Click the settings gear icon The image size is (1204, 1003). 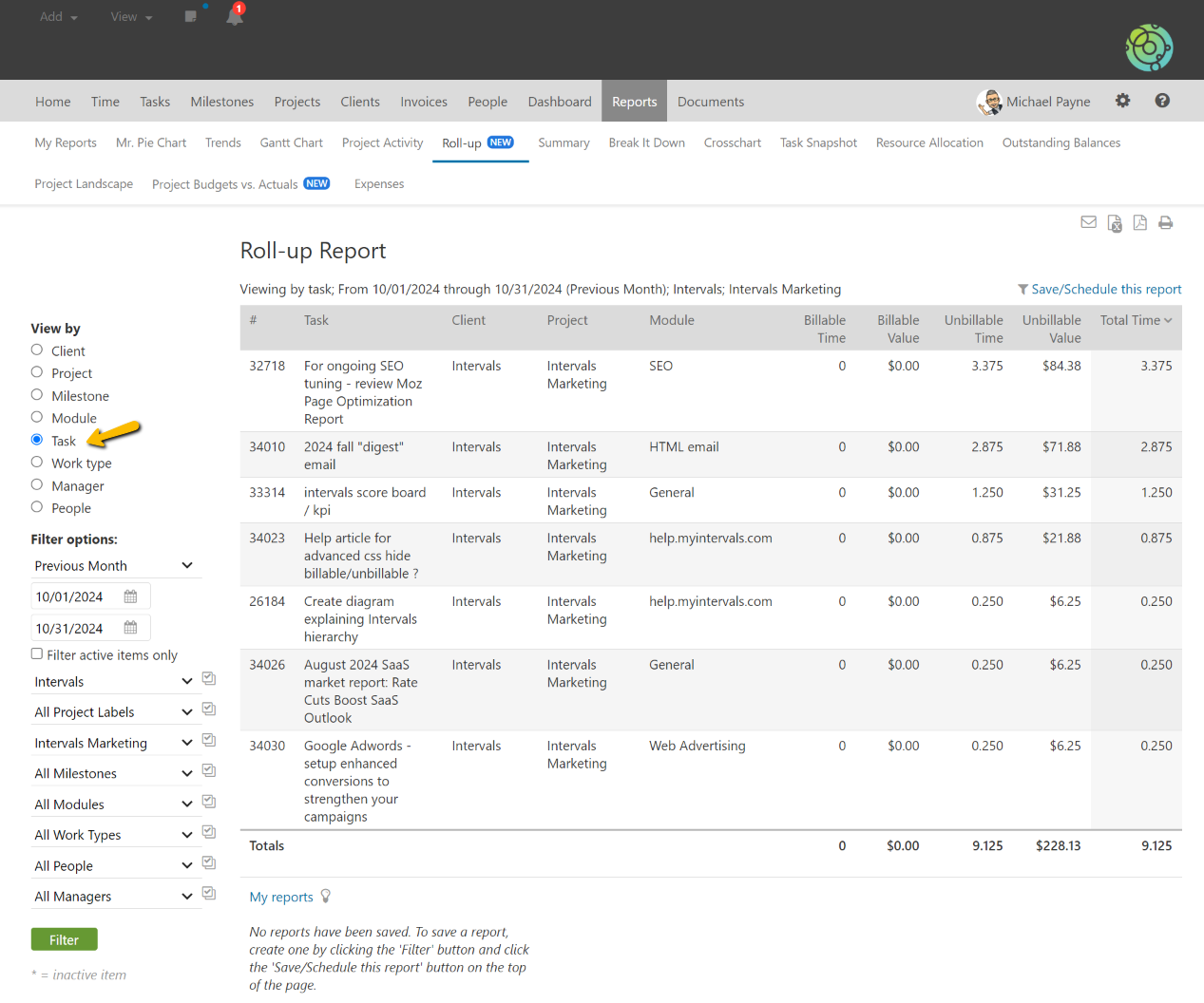tap(1122, 101)
